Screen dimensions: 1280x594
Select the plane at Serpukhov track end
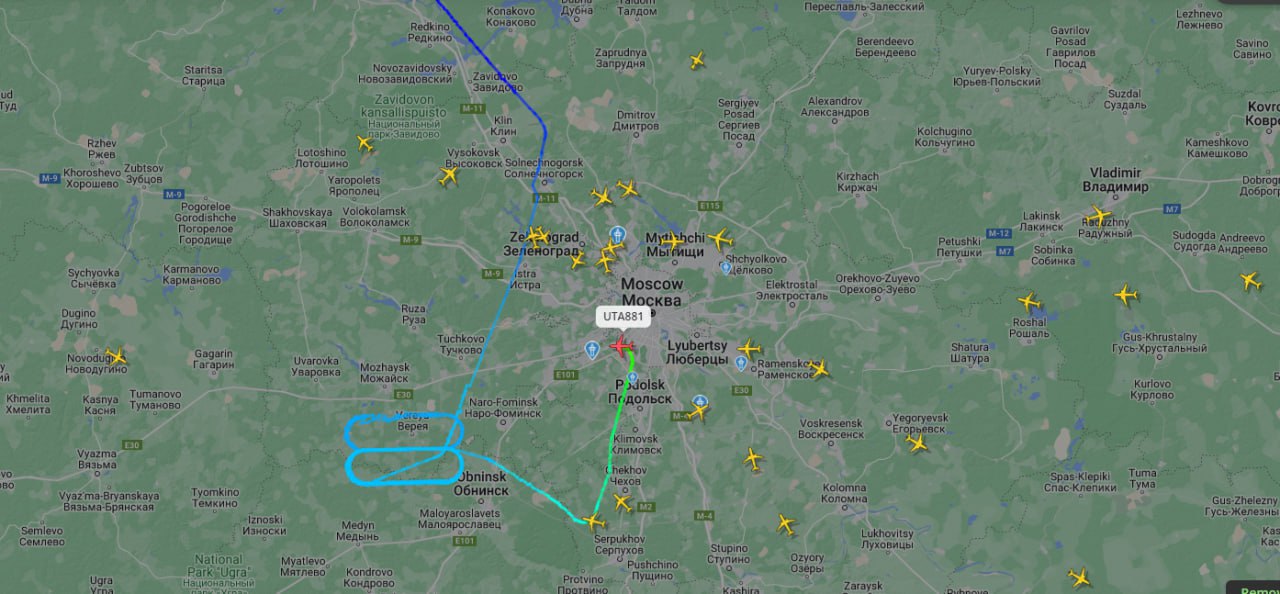click(x=594, y=521)
